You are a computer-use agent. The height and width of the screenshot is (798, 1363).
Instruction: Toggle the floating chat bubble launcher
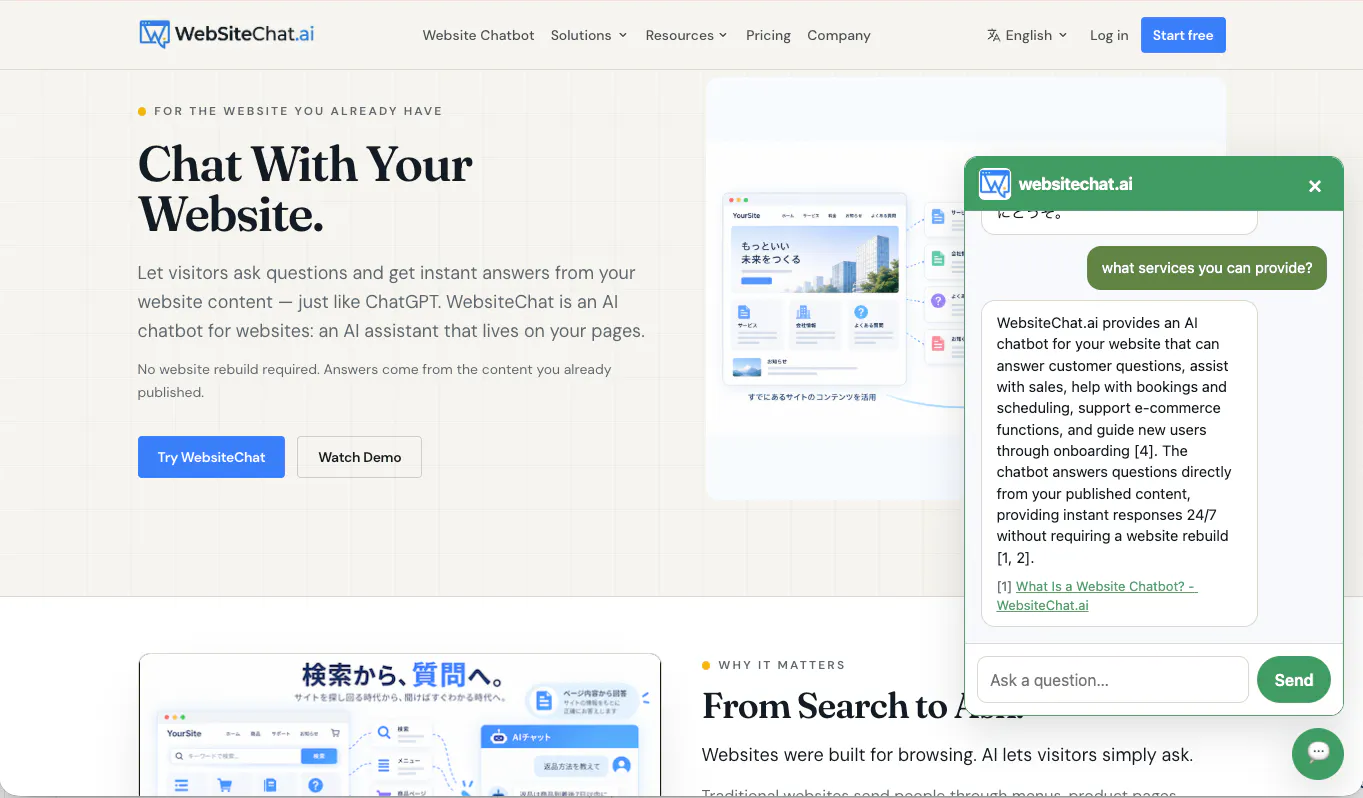(x=1317, y=753)
